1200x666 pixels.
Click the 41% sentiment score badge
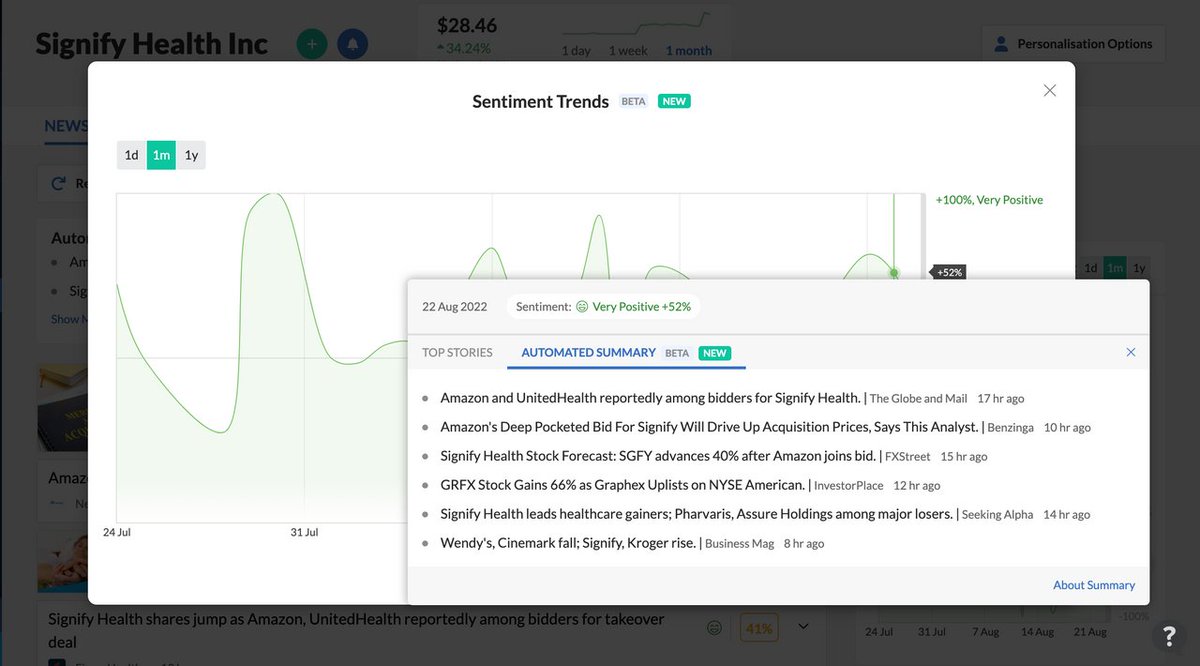pyautogui.click(x=759, y=628)
